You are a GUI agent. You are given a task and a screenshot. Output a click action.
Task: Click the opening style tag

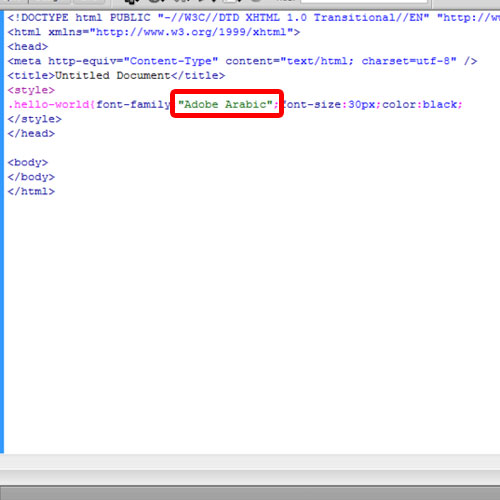click(31, 90)
